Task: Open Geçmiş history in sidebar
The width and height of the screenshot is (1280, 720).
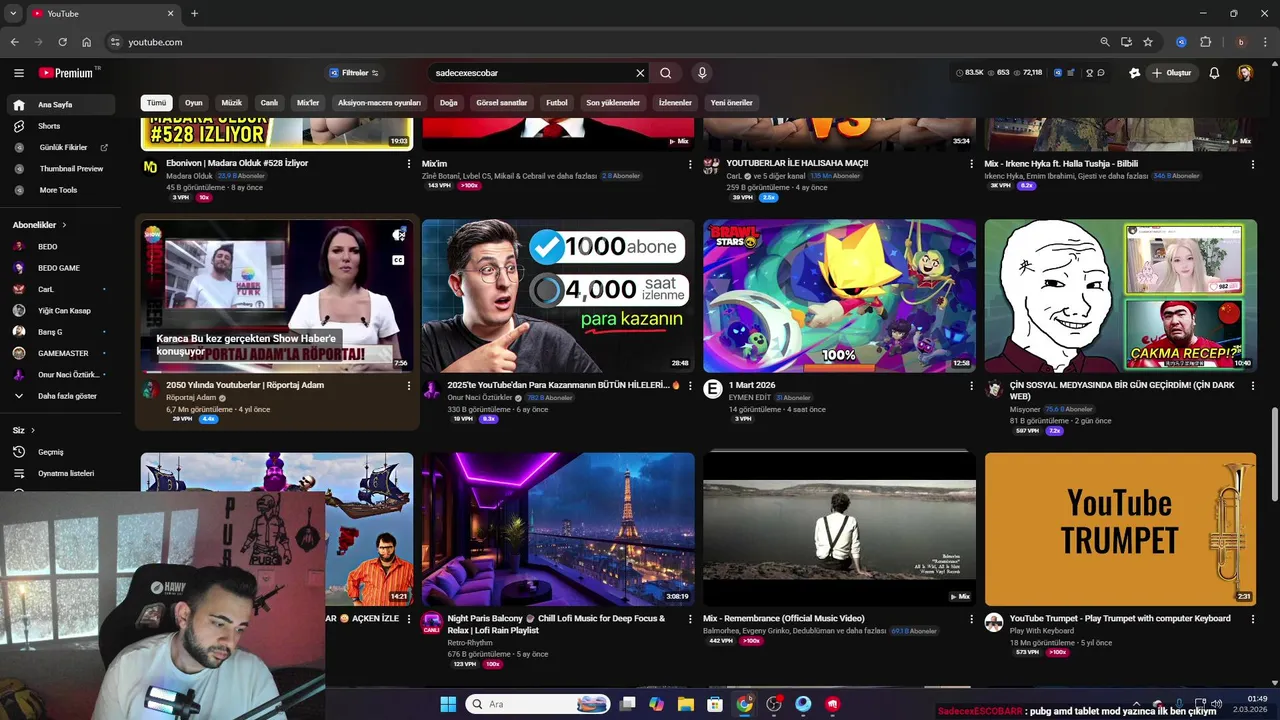Action: (x=50, y=452)
